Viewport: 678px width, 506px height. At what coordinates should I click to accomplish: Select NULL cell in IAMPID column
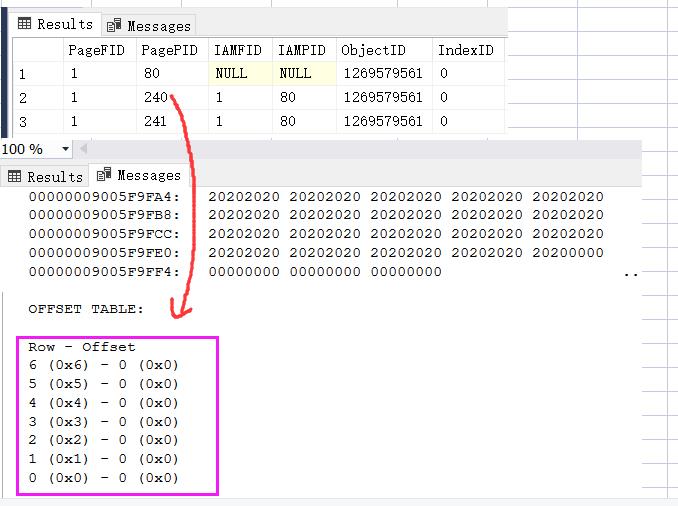pyautogui.click(x=304, y=73)
